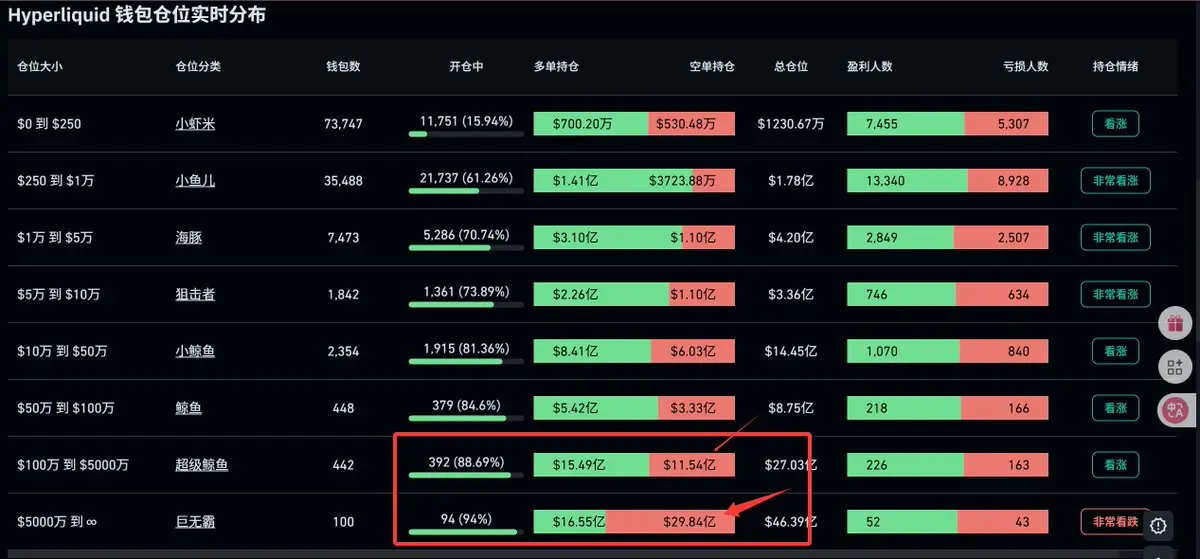Open the 超级鲸鱼 category link
Viewport: 1200px width, 559px height.
(x=202, y=465)
